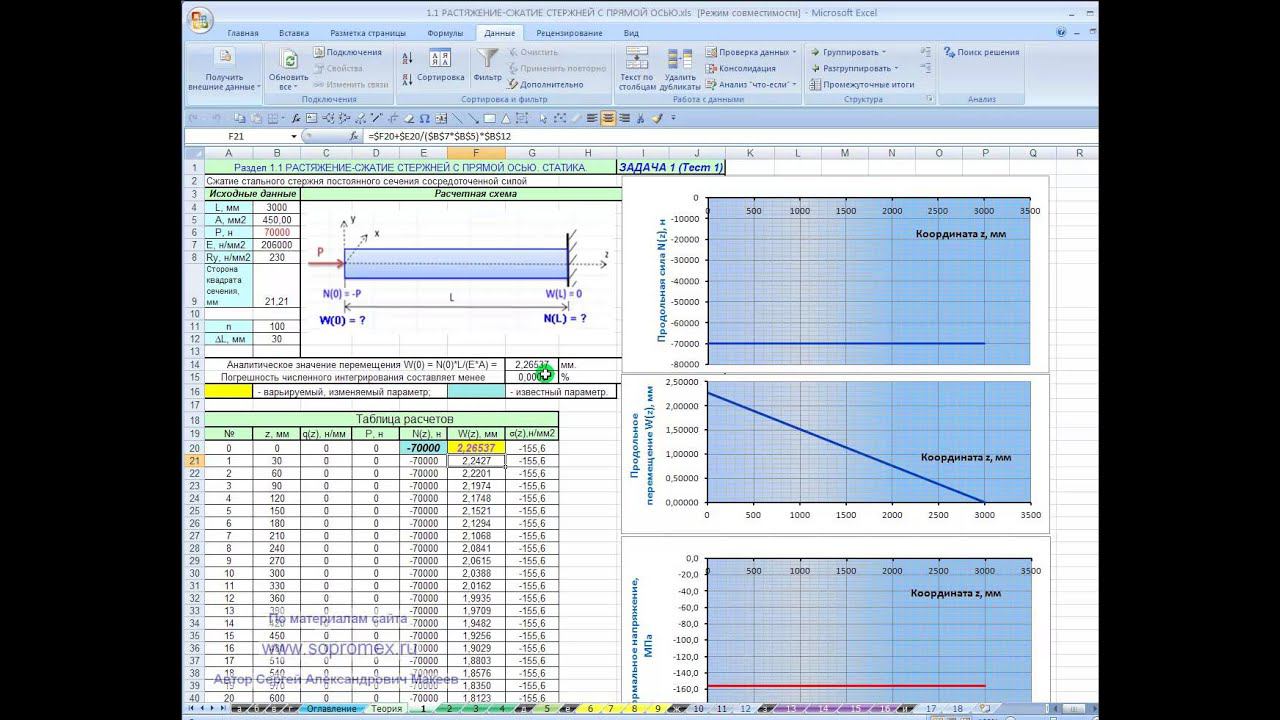
Task: Click Consolidate (Консолидация)
Action: pyautogui.click(x=739, y=68)
